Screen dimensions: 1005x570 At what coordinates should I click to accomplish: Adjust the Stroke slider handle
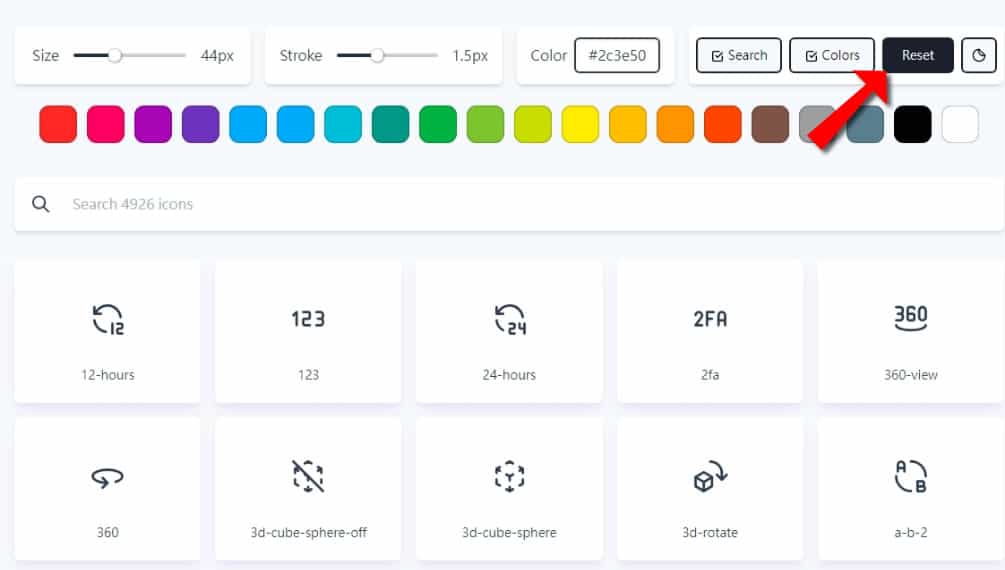click(x=378, y=55)
